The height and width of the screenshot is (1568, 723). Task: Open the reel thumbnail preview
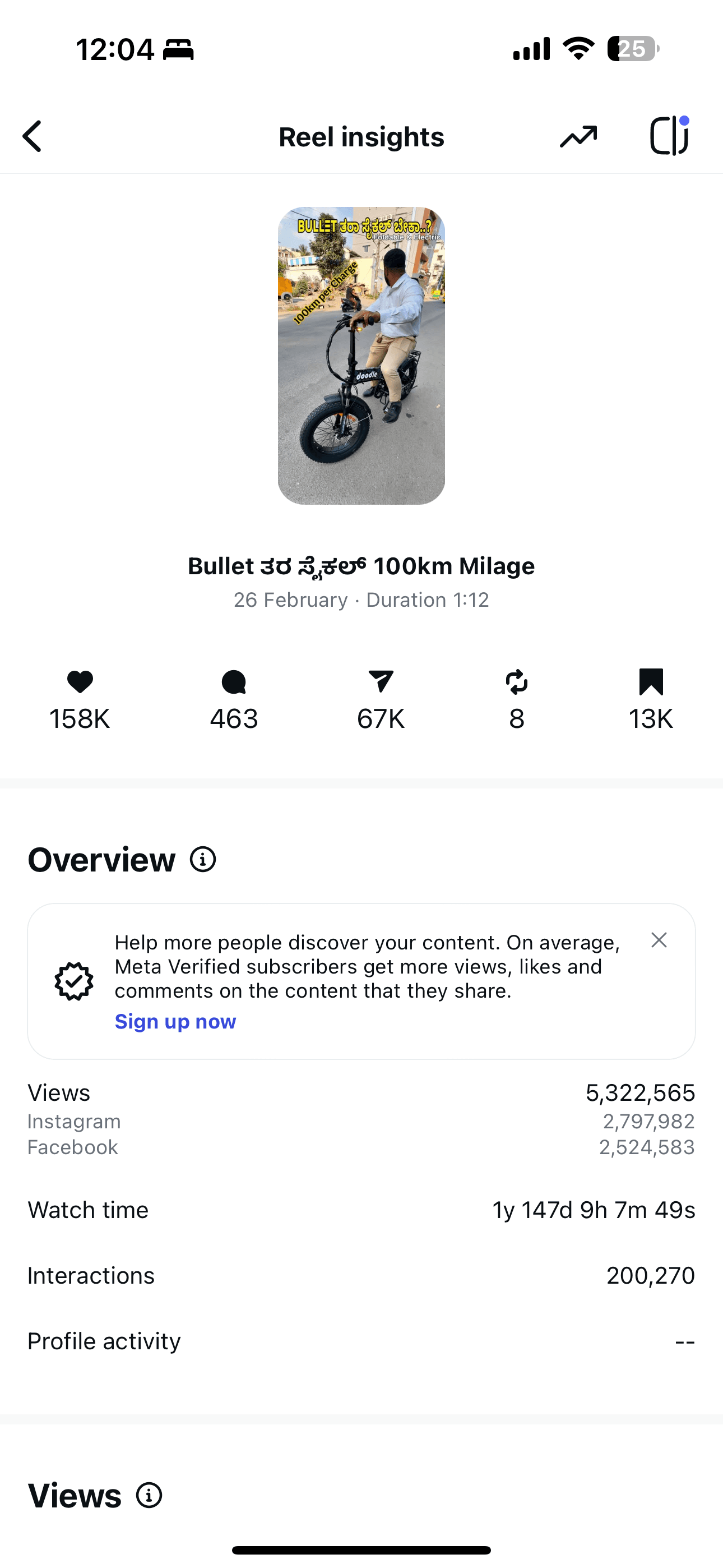(361, 356)
